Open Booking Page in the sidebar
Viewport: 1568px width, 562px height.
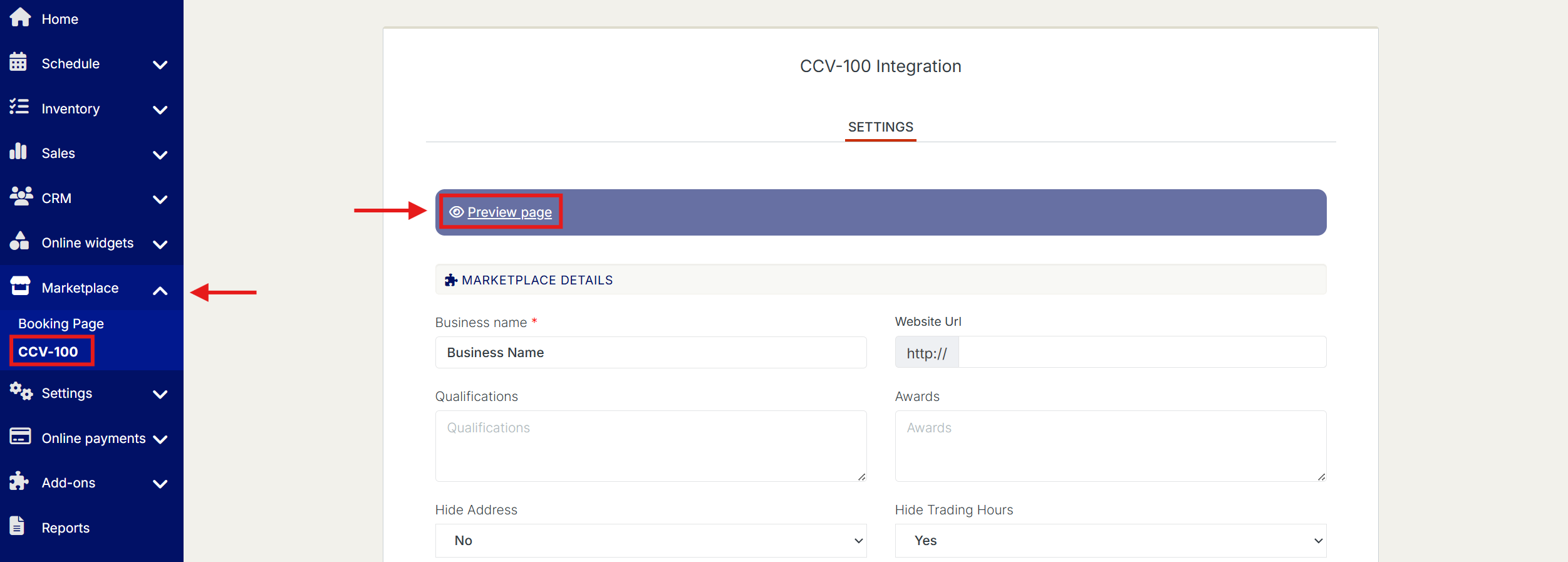coord(61,324)
